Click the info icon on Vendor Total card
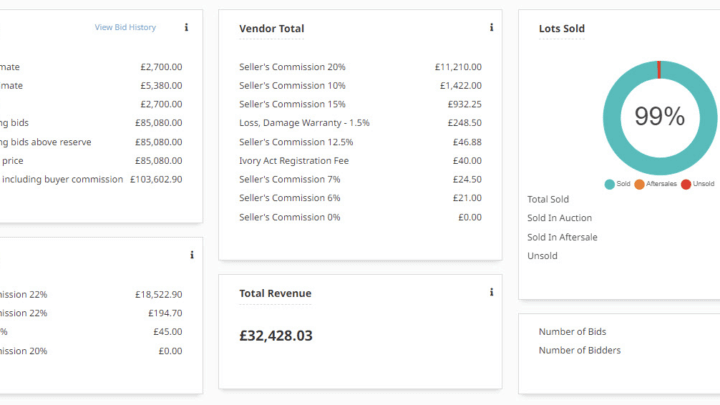This screenshot has height=405, width=720. coord(491,28)
